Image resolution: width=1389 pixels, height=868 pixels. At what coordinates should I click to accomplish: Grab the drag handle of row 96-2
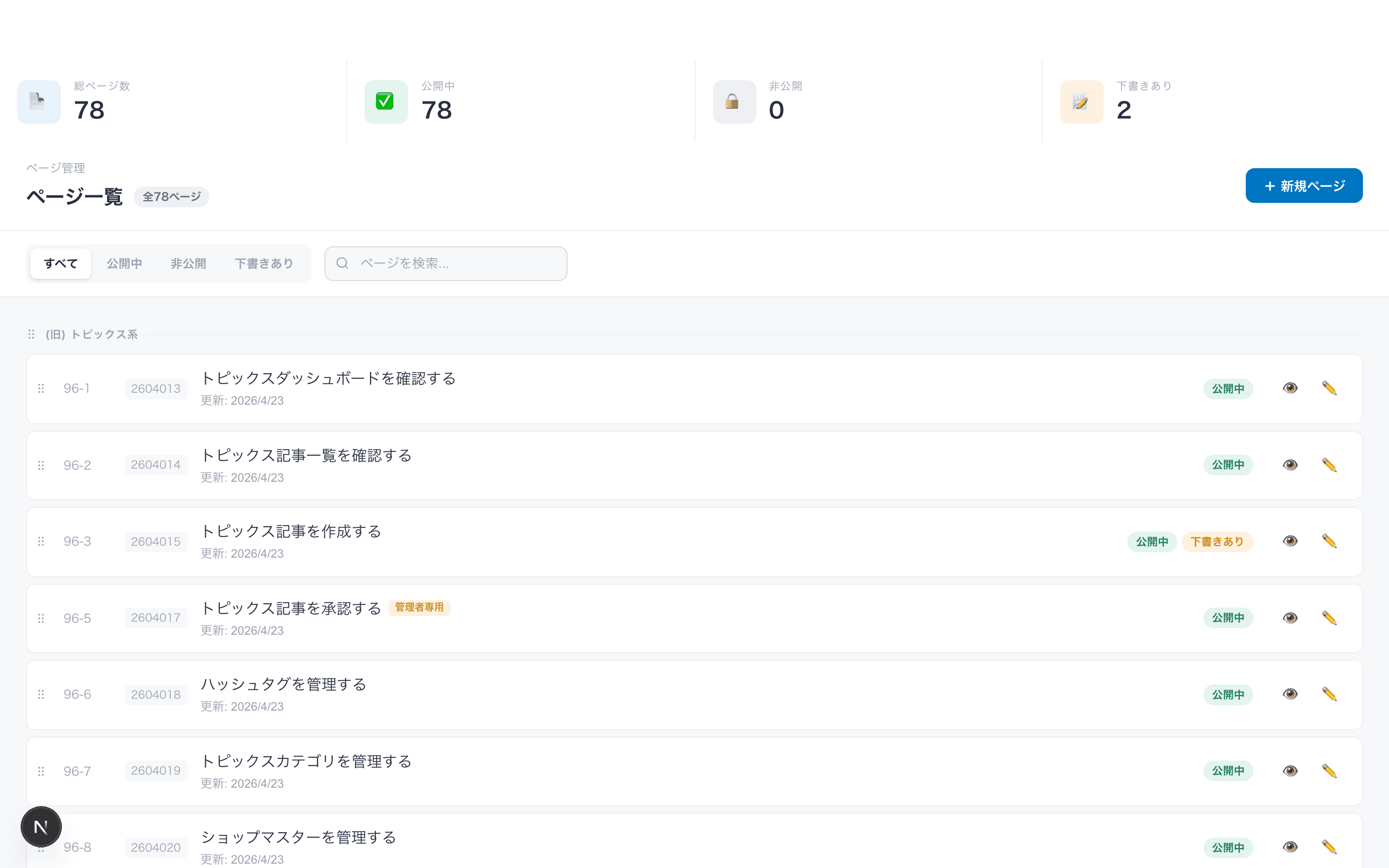click(41, 465)
